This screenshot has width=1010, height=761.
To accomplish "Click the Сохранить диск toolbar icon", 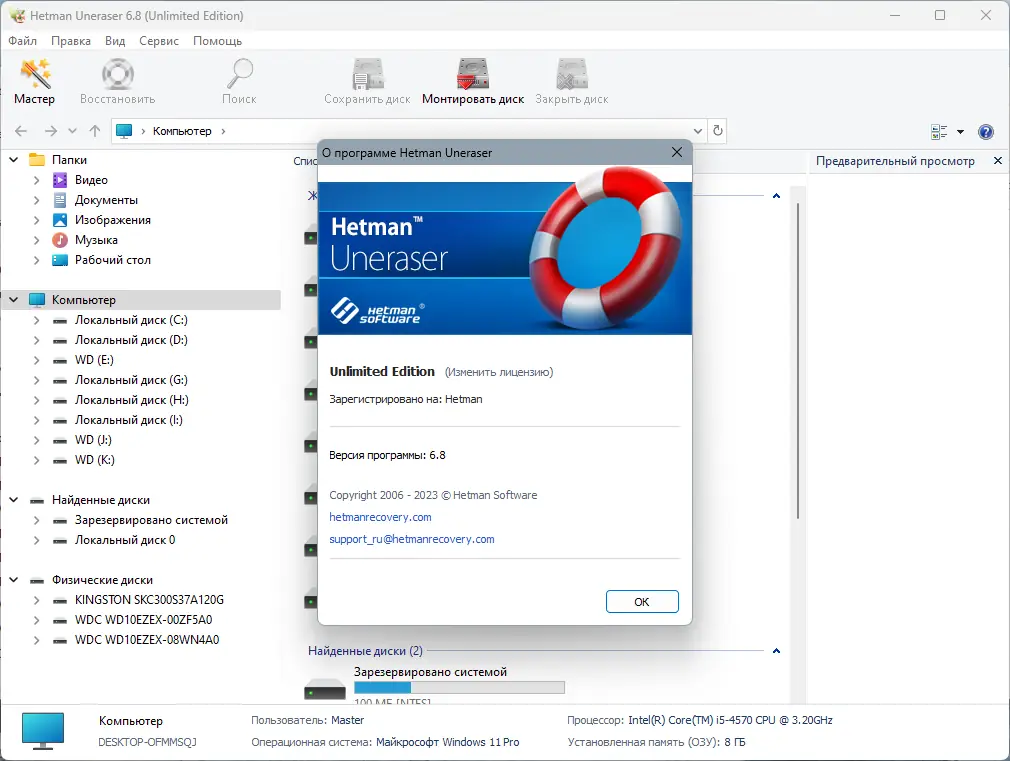I will (x=367, y=80).
